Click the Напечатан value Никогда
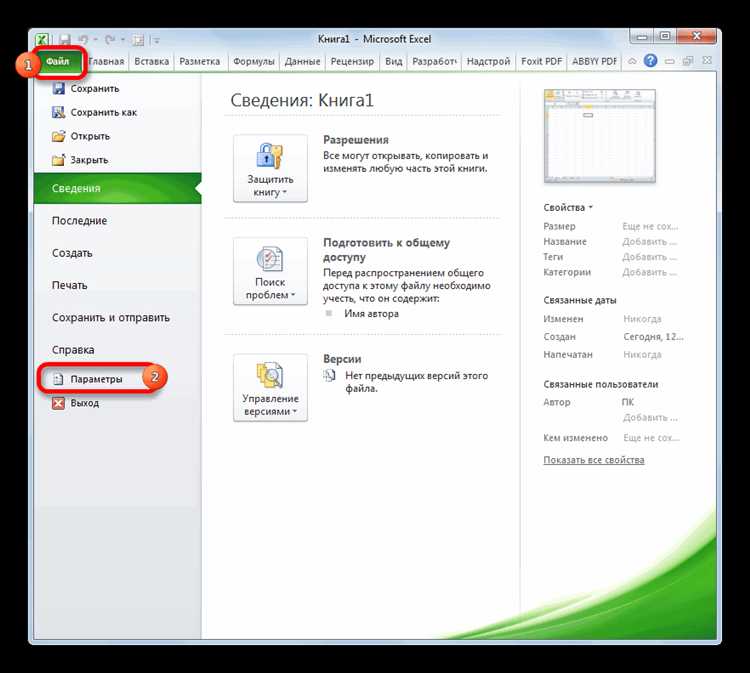This screenshot has height=673, width=750. [642, 354]
